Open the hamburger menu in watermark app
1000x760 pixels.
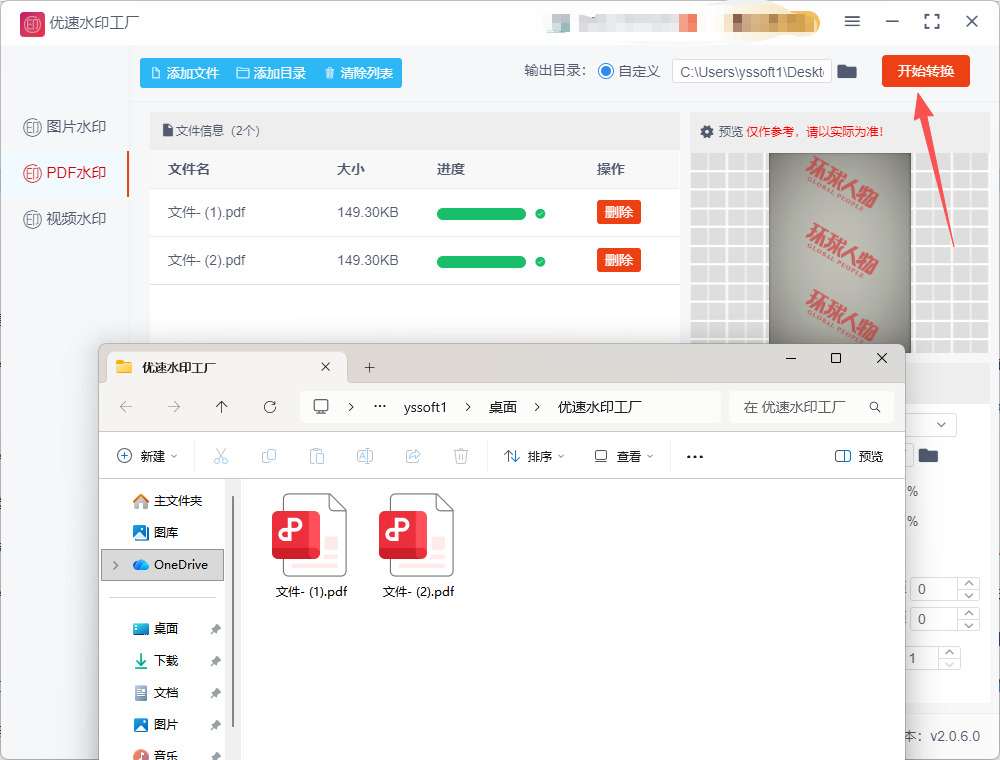(x=852, y=22)
